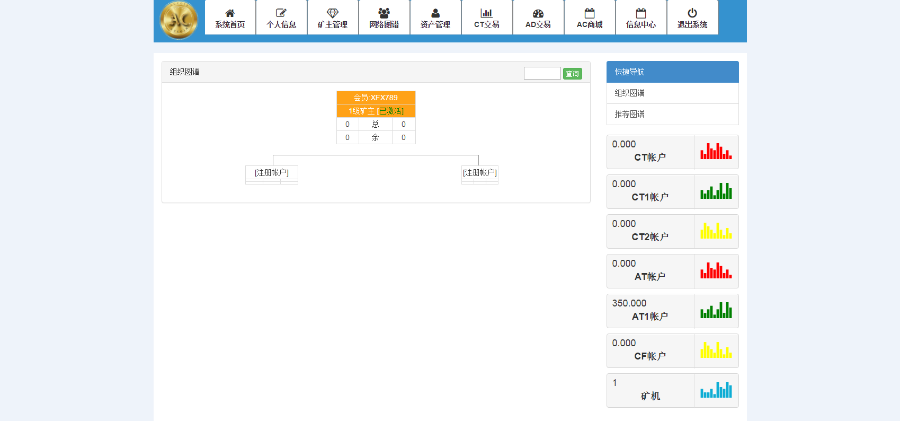Click the green bar chart beside CT1帐户

pos(716,191)
